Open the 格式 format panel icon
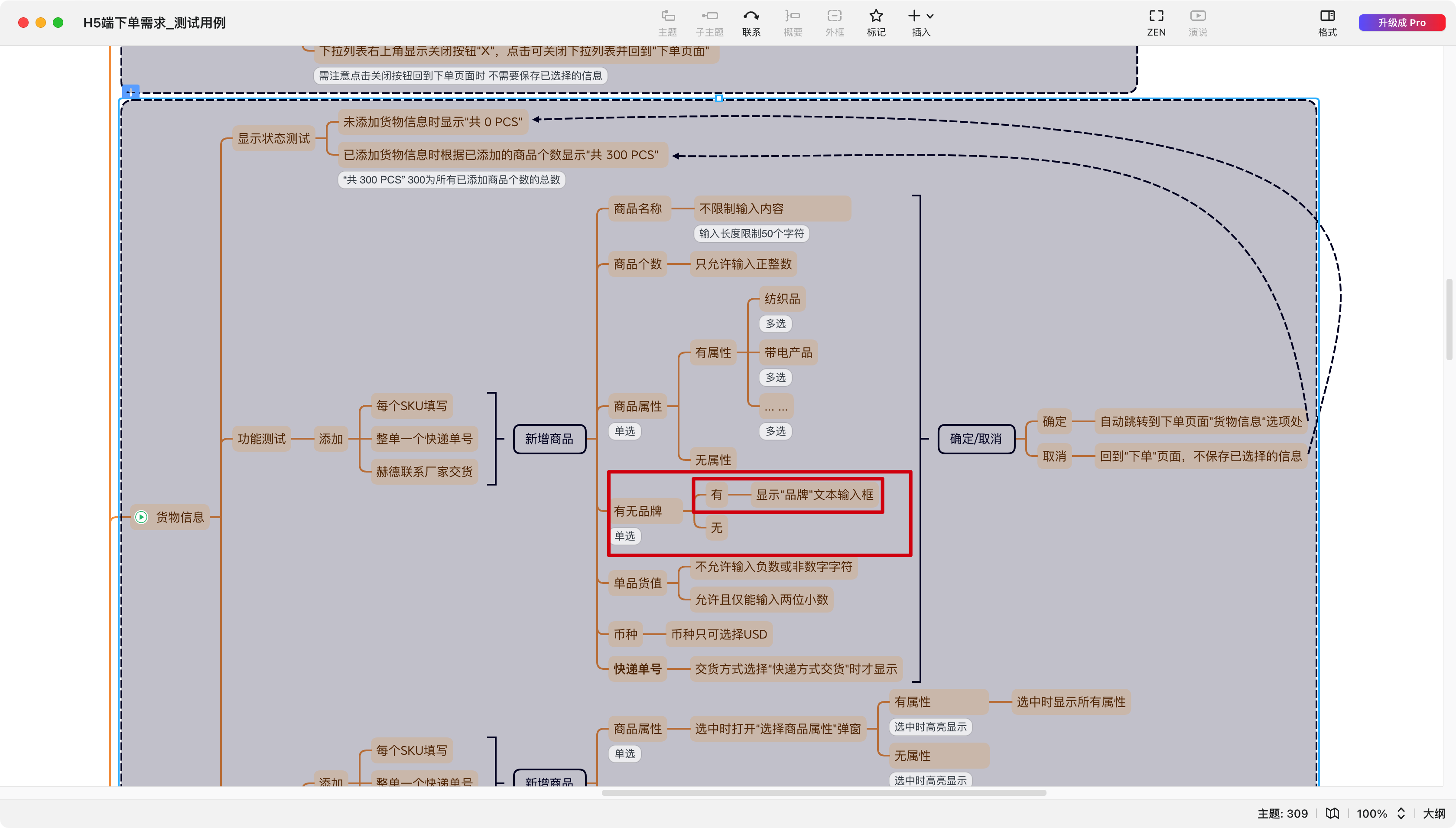1456x828 pixels. pos(1327,16)
